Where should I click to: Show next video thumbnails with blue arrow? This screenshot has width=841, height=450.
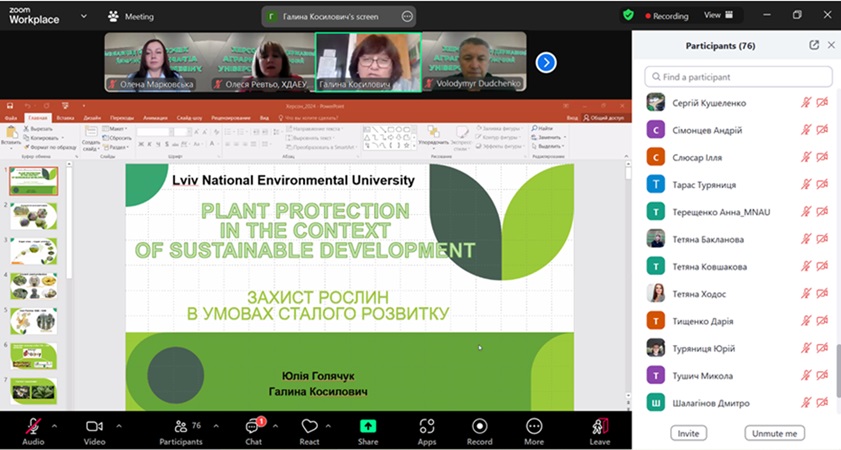pos(546,62)
